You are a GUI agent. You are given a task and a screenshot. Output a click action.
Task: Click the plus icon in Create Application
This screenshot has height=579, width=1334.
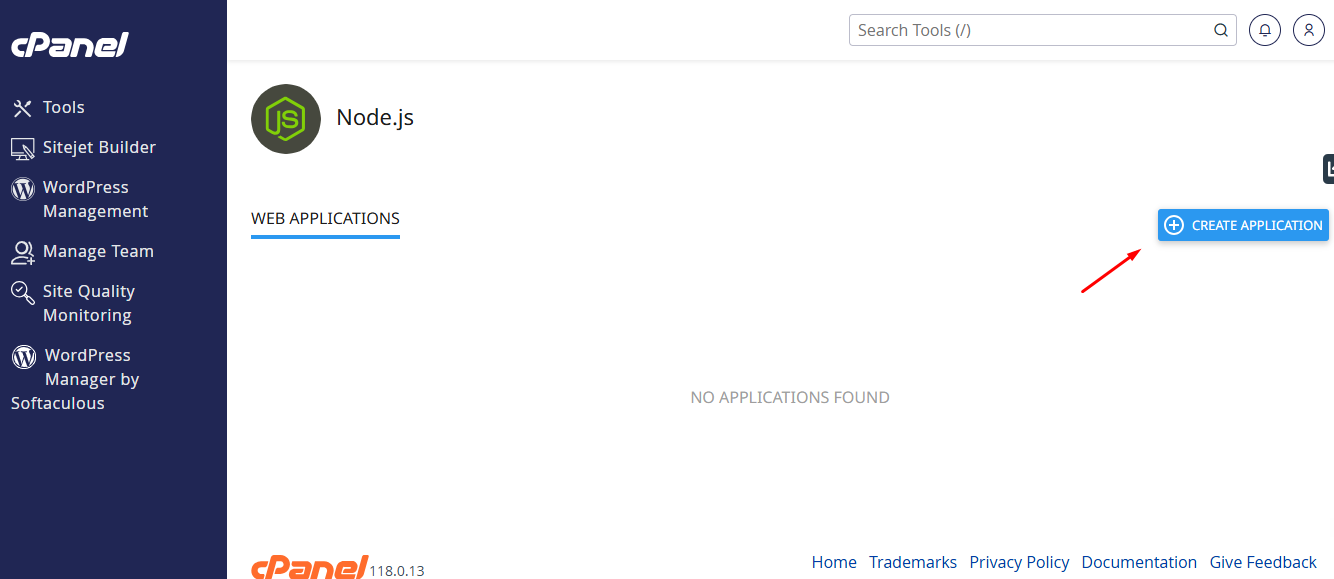(1174, 225)
